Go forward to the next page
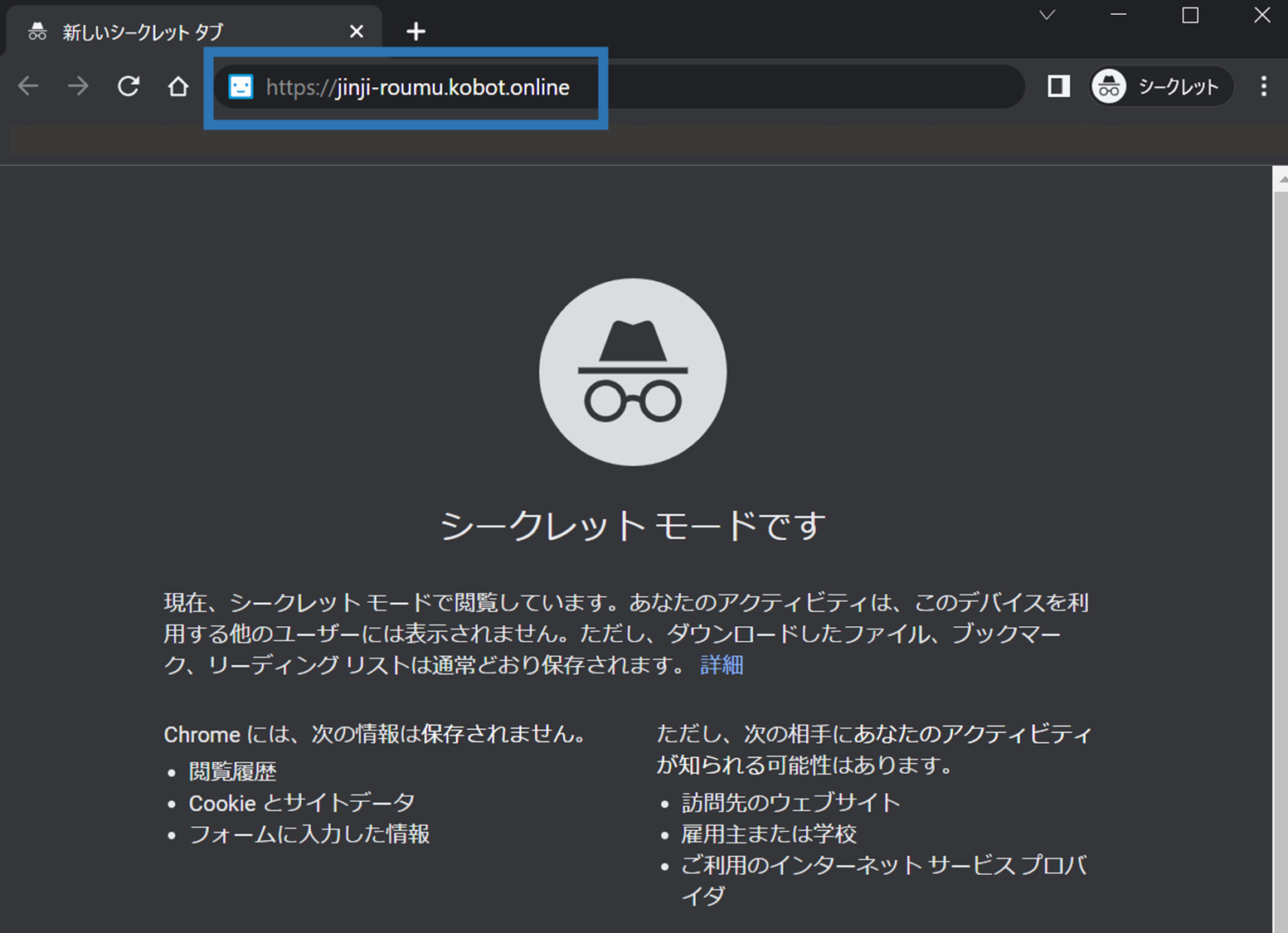Viewport: 1288px width, 933px height. point(78,86)
